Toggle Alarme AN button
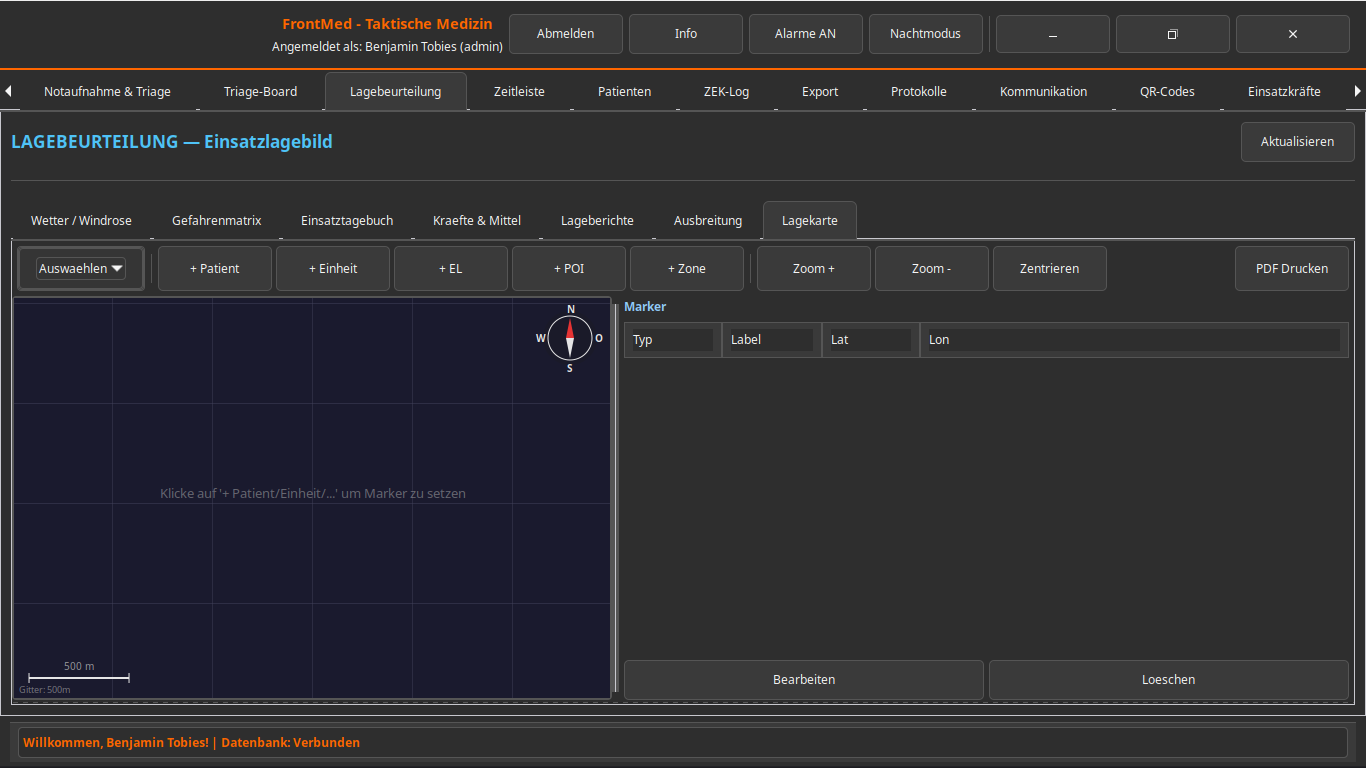1366x768 pixels. click(x=805, y=34)
